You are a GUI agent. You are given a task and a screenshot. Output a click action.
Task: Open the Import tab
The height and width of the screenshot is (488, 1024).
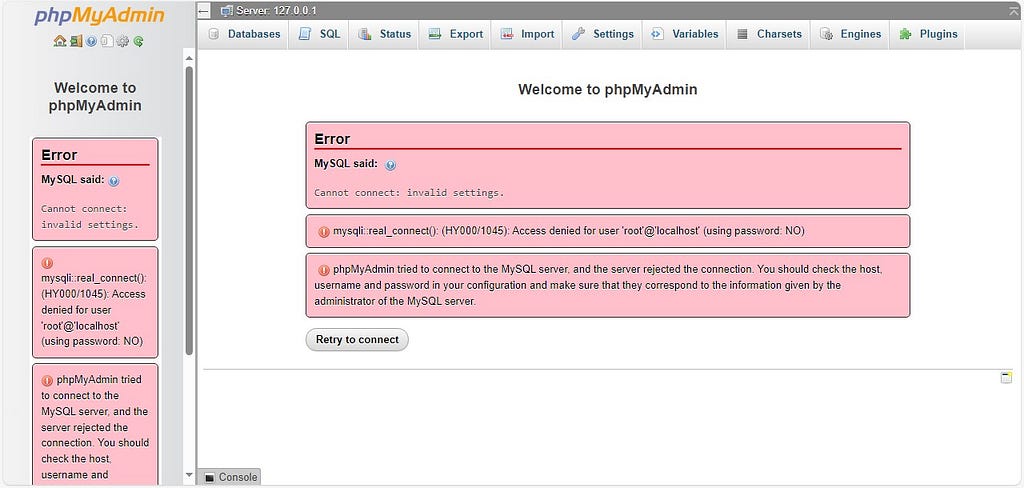[528, 34]
